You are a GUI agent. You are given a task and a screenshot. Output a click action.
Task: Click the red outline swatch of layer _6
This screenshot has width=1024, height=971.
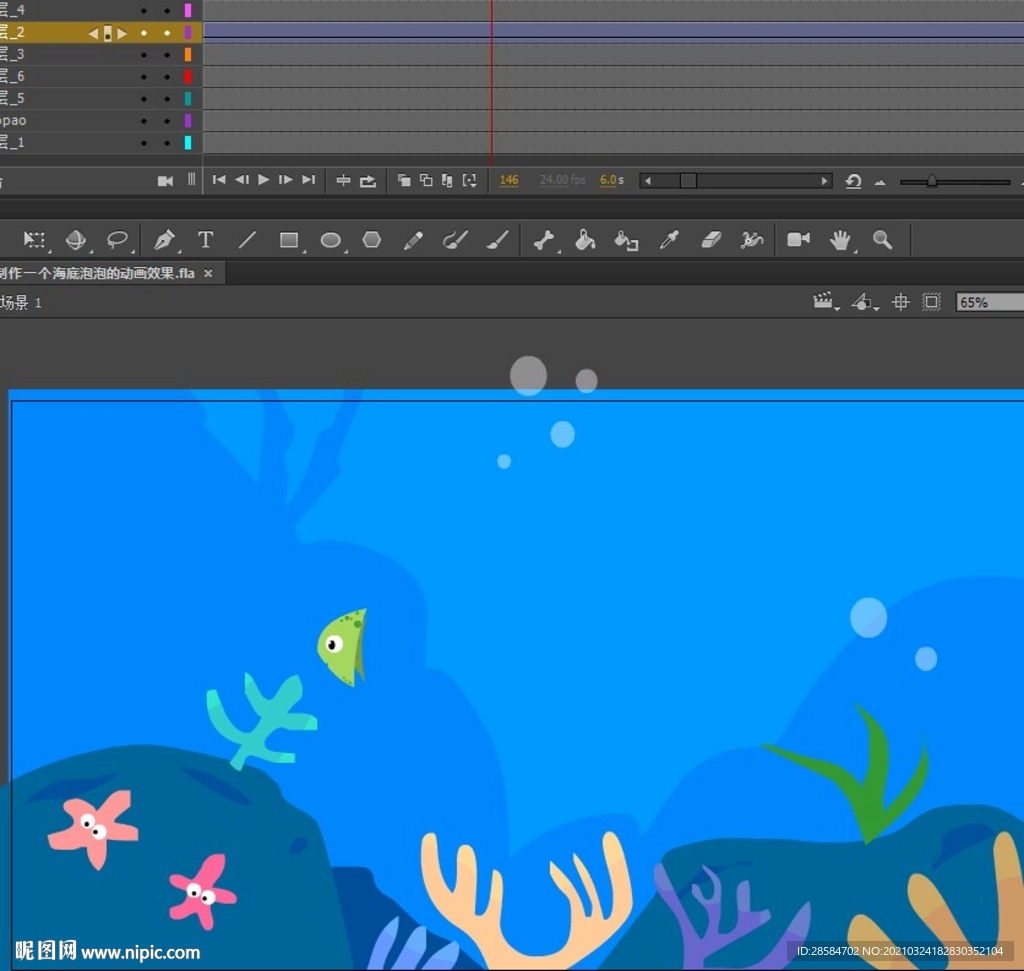point(188,77)
